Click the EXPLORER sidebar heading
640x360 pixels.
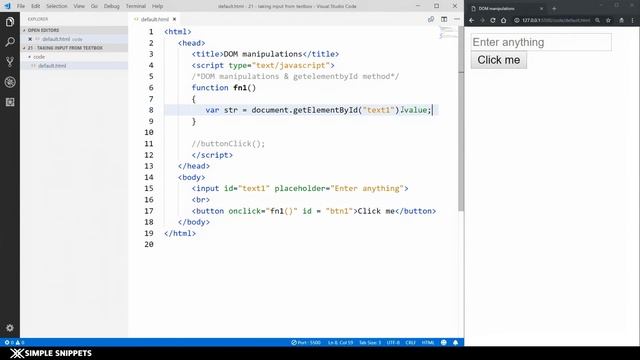pyautogui.click(x=38, y=19)
